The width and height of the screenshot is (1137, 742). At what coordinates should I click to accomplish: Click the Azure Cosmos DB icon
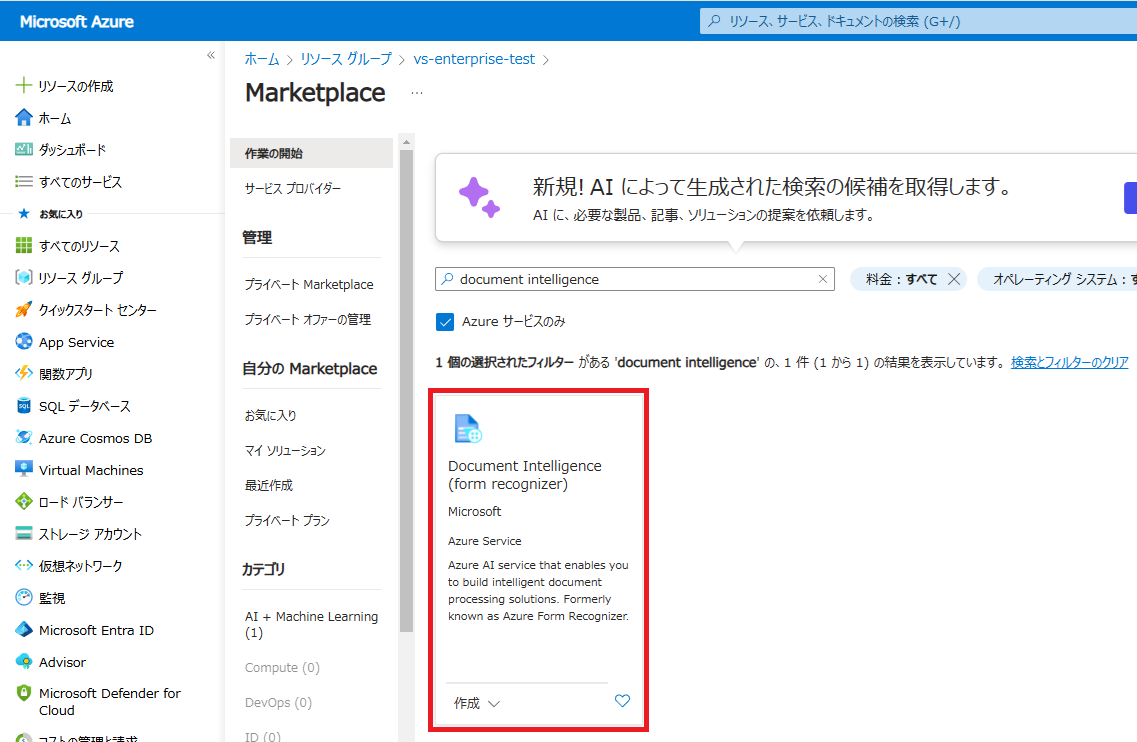coord(22,437)
